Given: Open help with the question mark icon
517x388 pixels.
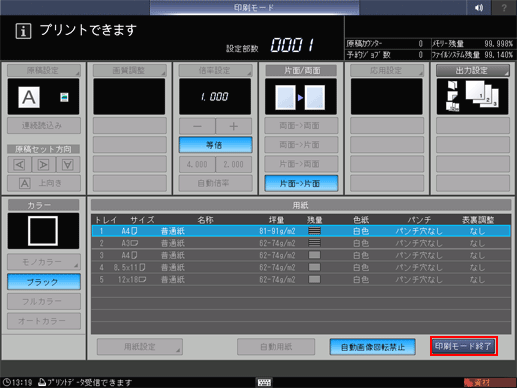Looking at the screenshot, I should pos(504,8).
